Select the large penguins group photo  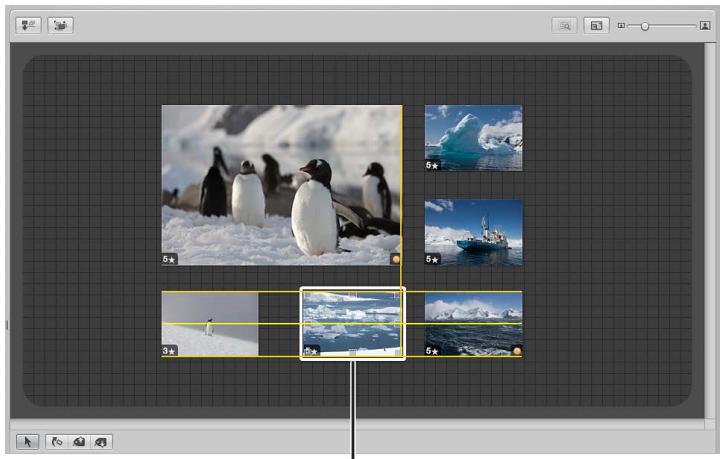[281, 185]
